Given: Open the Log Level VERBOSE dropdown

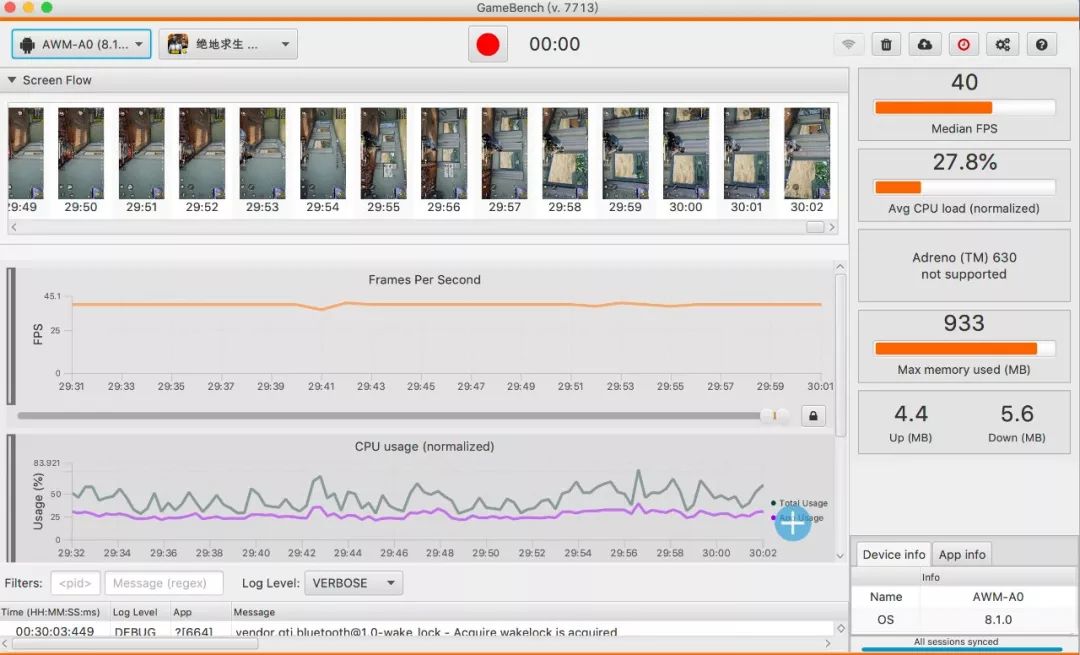Looking at the screenshot, I should point(353,583).
